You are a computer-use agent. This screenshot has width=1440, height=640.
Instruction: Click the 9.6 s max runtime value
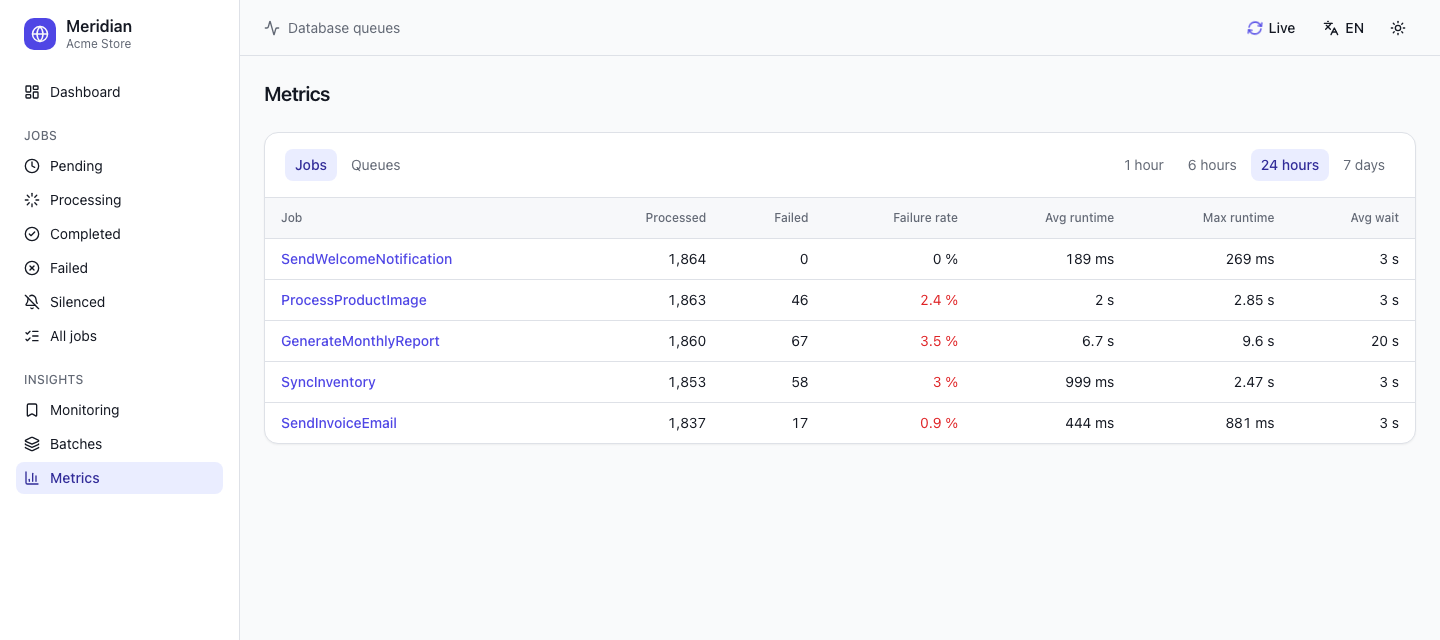tap(1258, 341)
